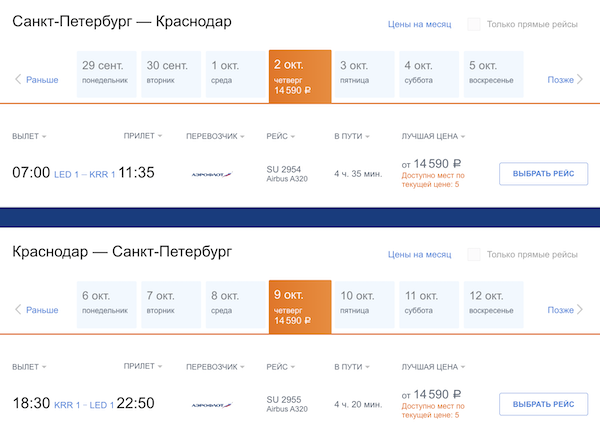Viewport: 600px width, 435px height.
Task: Select the 12 окт. воскресенье date tab
Action: click(493, 303)
